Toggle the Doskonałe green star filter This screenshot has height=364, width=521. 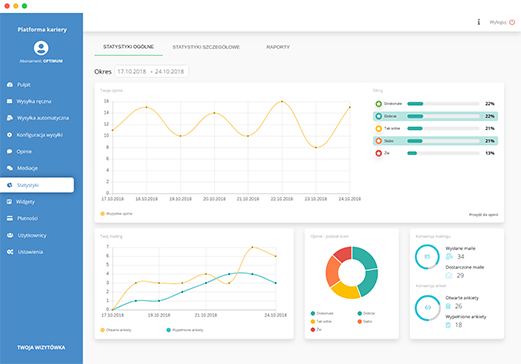tap(378, 104)
